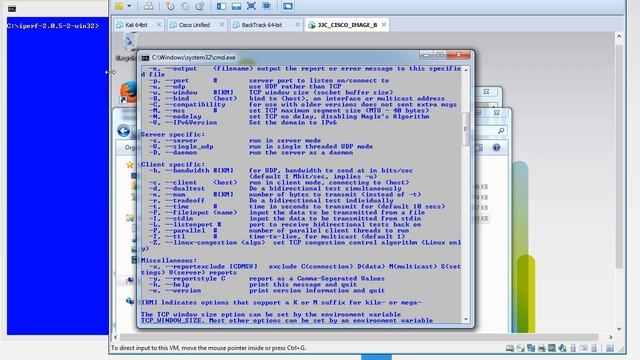640x360 pixels.
Task: Click the Unity mode toolbar icon
Action: pos(267,6)
